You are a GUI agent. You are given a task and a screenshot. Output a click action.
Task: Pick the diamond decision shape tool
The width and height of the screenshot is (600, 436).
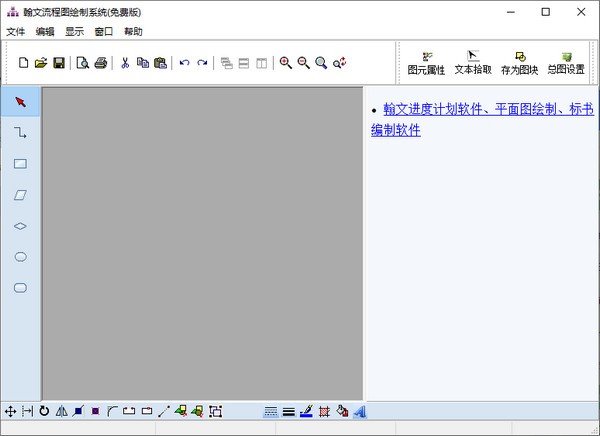tap(20, 226)
